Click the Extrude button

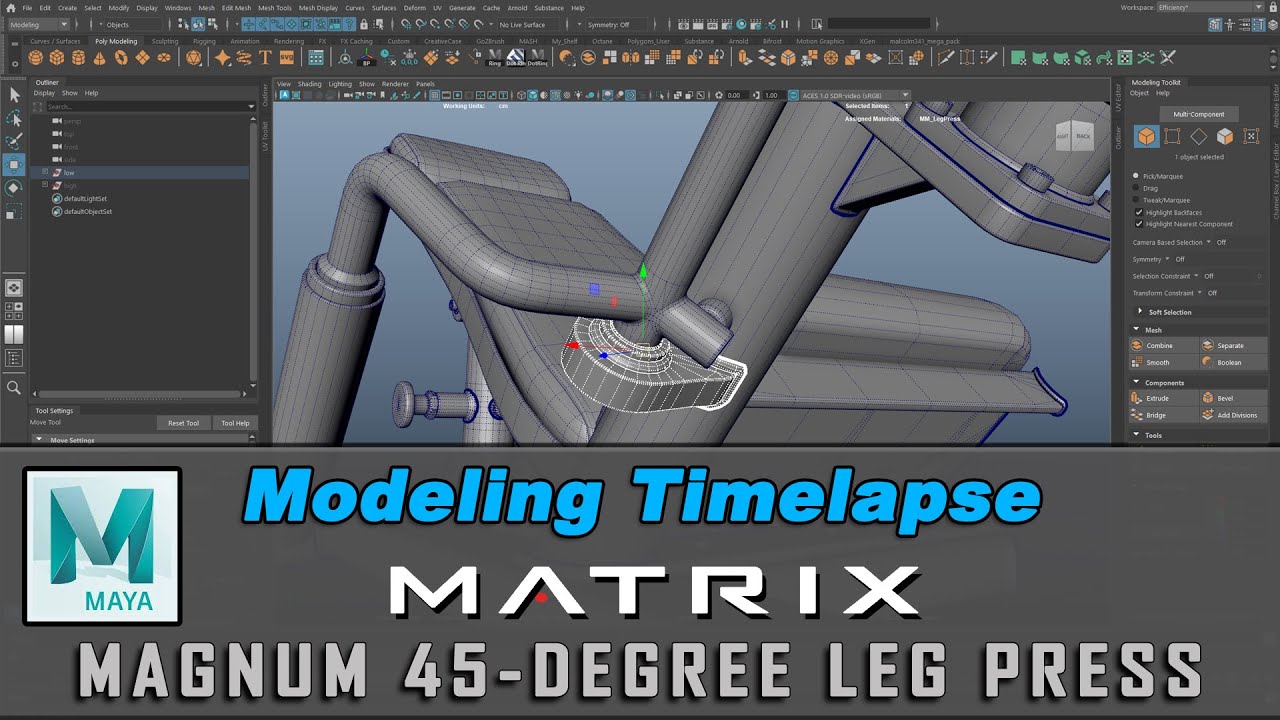click(x=1164, y=398)
